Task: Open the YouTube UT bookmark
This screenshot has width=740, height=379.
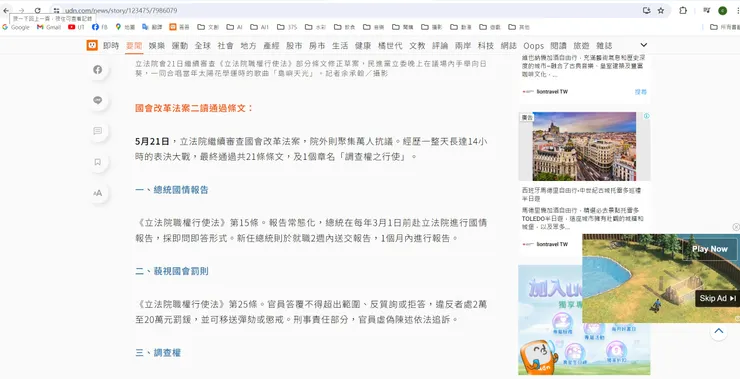Action: click(x=76, y=27)
